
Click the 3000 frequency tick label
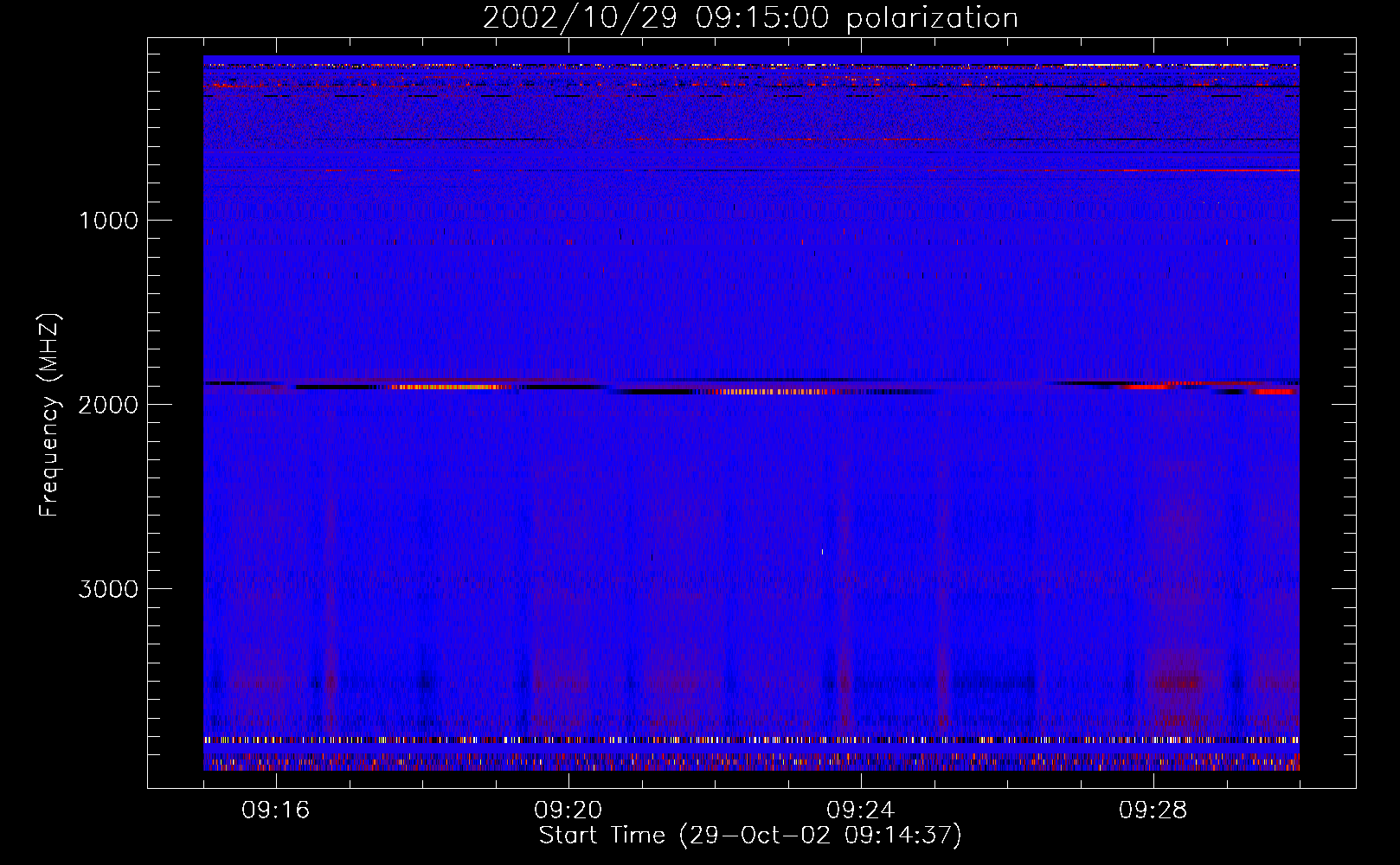pyautogui.click(x=108, y=589)
